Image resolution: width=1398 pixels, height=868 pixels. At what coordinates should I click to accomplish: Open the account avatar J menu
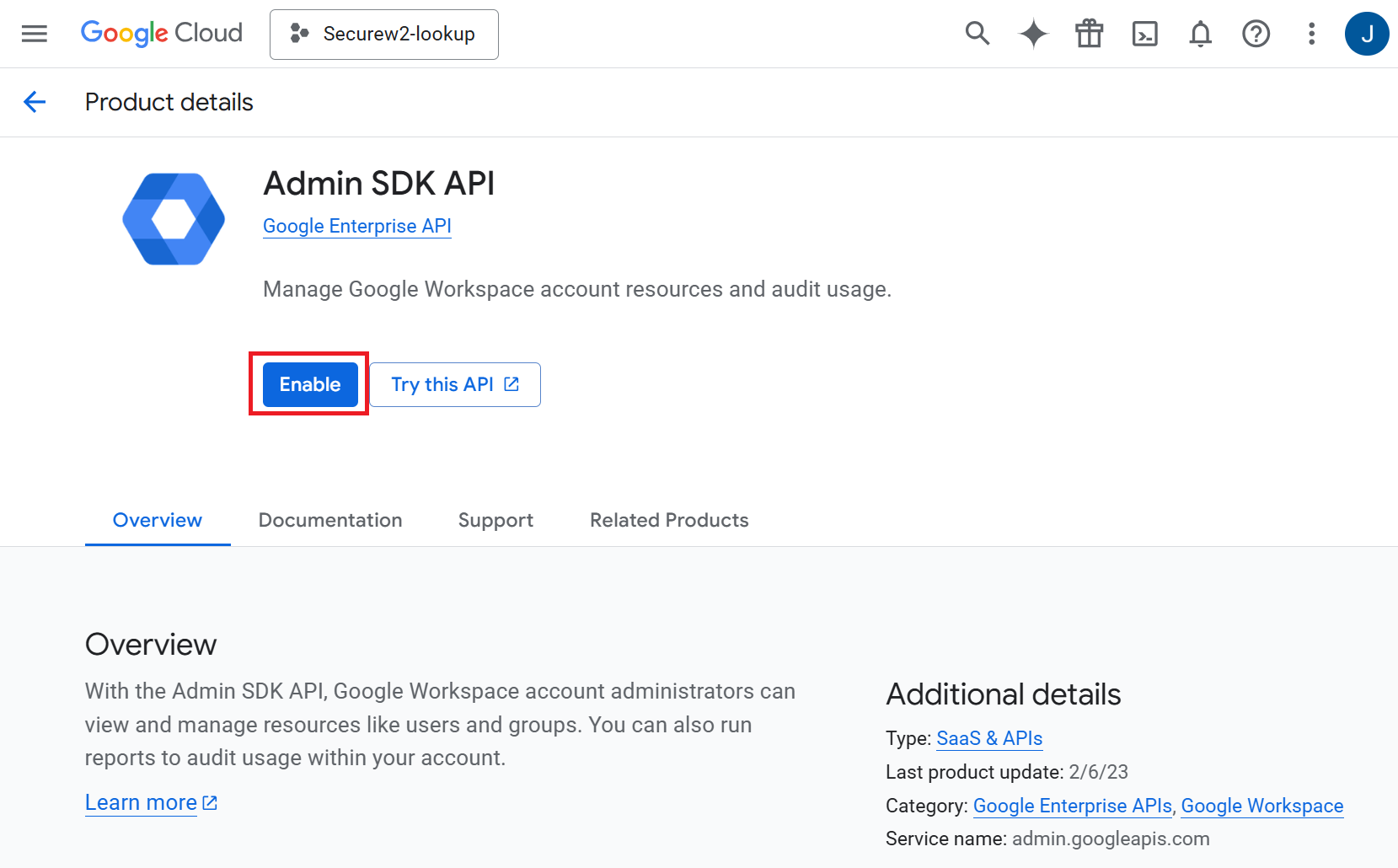(1366, 34)
